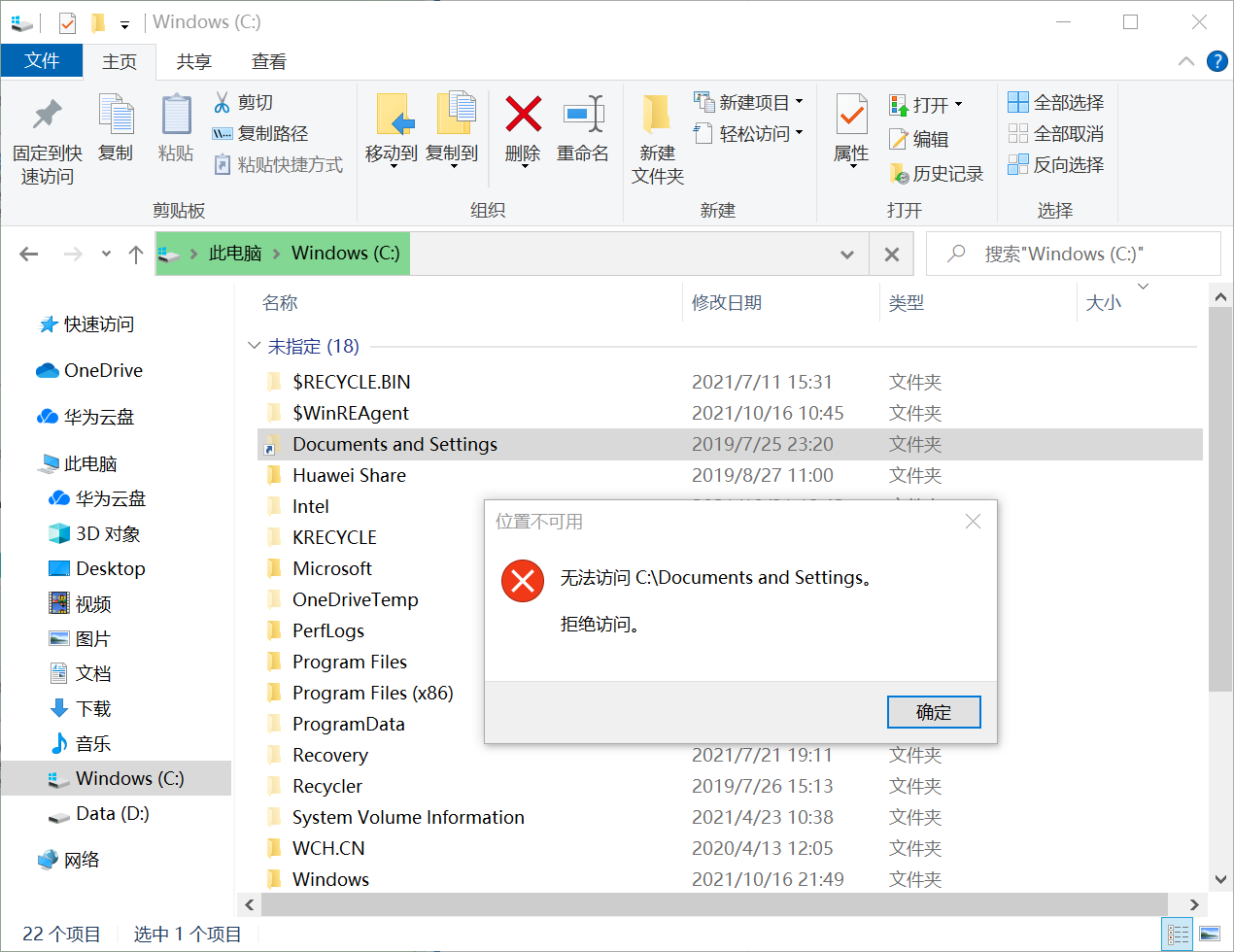
Task: Click Copy path (复制路径)
Action: [260, 133]
